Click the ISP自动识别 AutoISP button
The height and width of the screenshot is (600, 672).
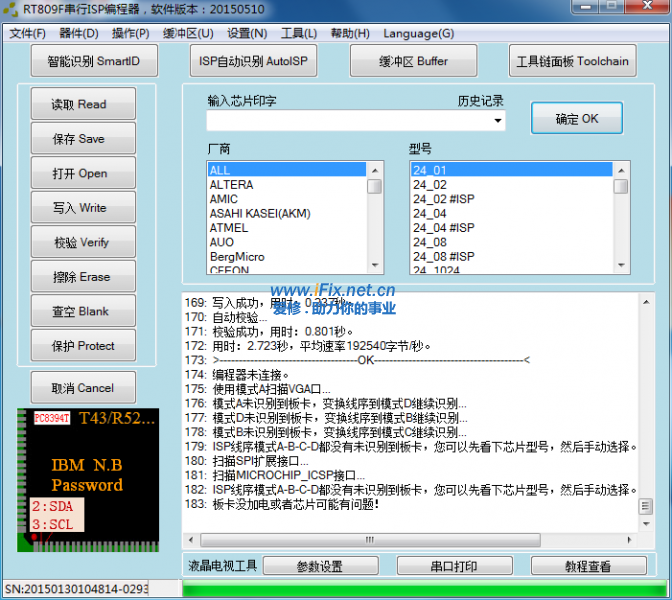pyautogui.click(x=253, y=61)
